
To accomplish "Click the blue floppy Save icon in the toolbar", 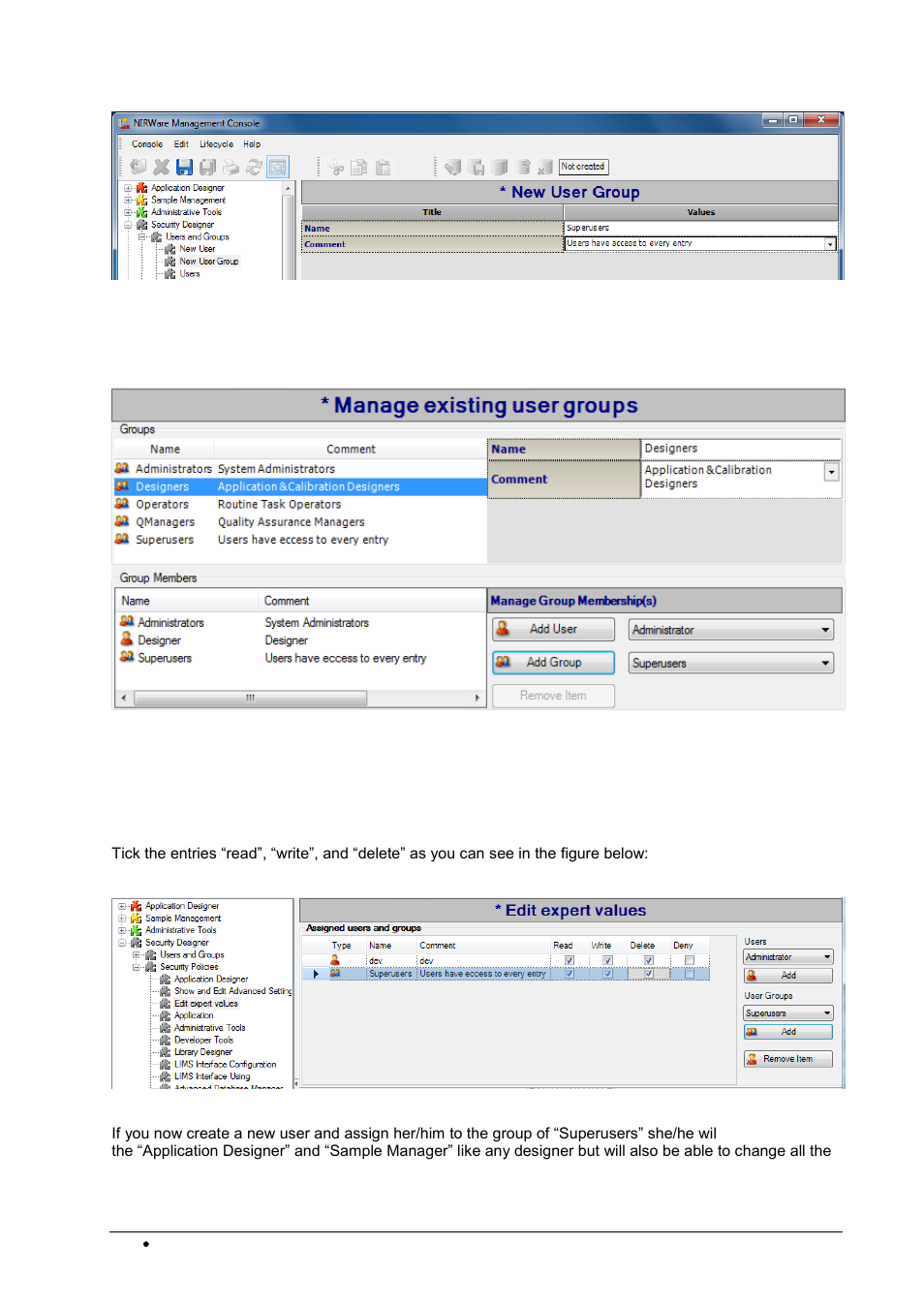I will [x=184, y=168].
